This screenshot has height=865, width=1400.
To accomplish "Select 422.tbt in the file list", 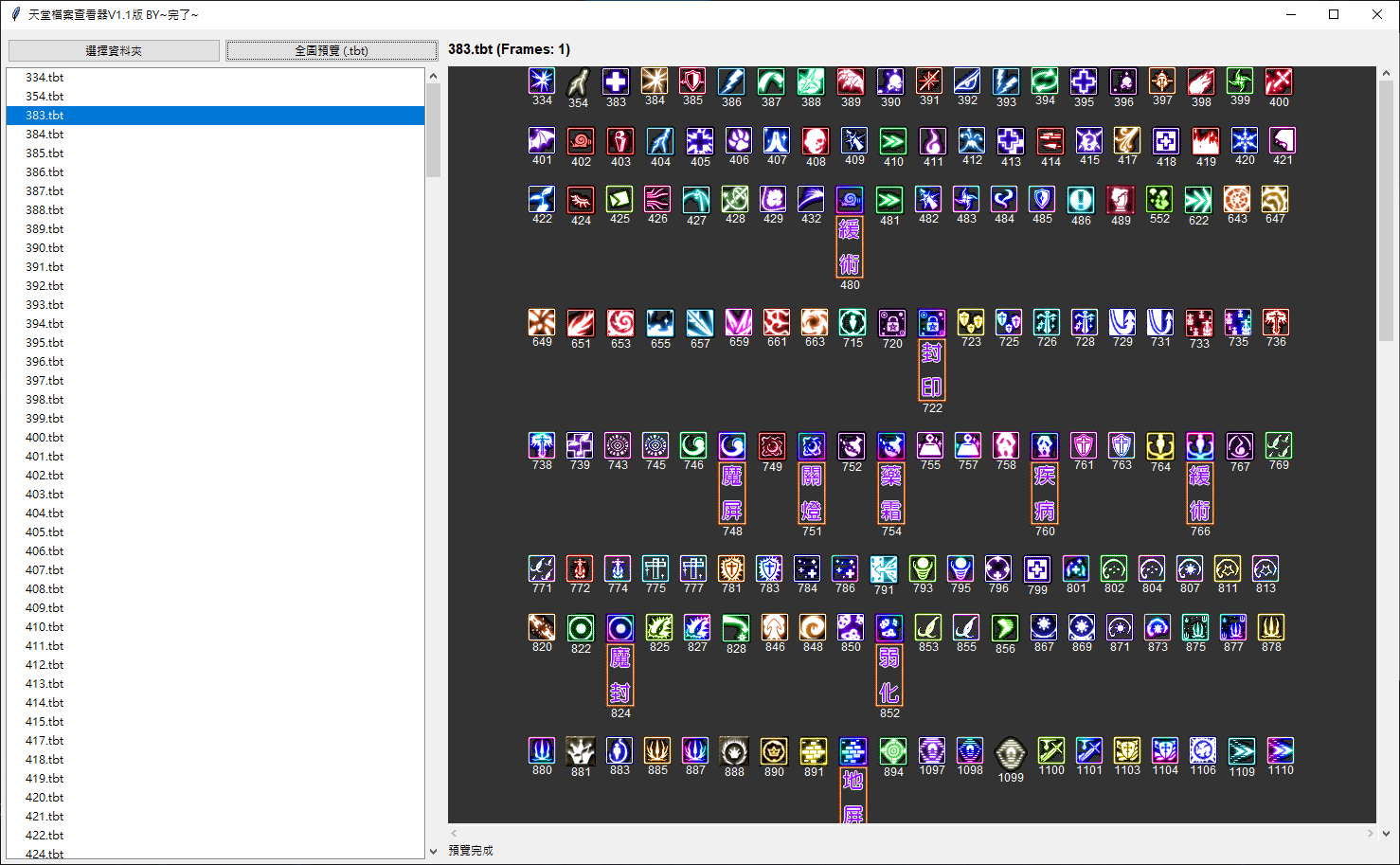I will pos(45,836).
